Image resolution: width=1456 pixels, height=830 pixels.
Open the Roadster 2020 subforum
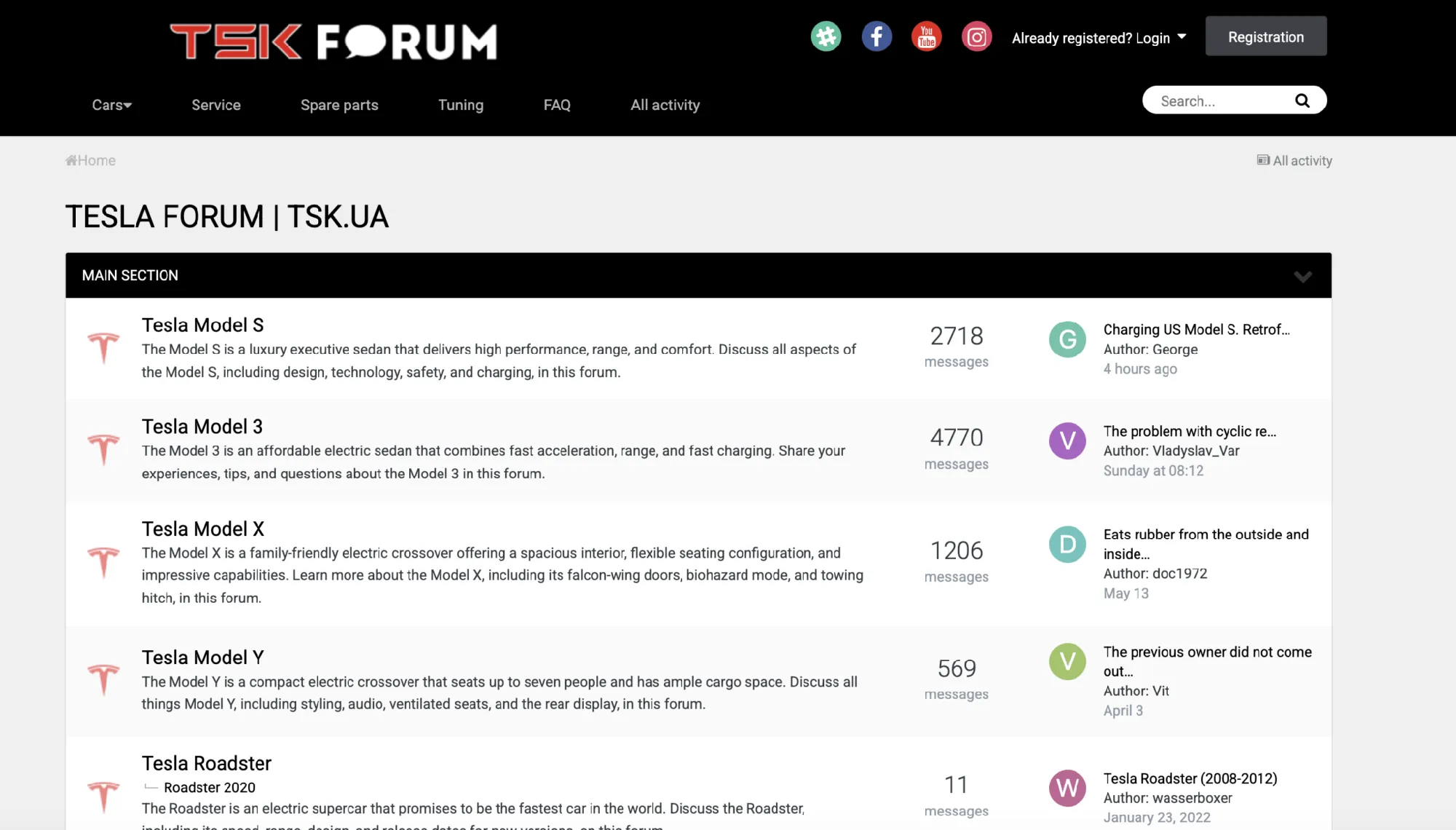pyautogui.click(x=210, y=787)
